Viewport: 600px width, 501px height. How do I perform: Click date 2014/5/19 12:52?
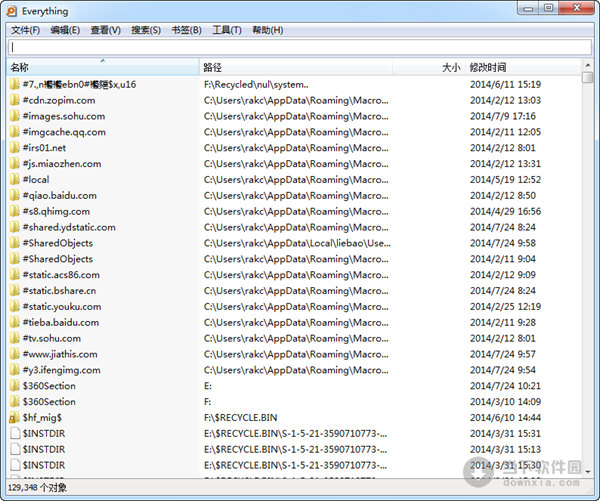pos(505,180)
